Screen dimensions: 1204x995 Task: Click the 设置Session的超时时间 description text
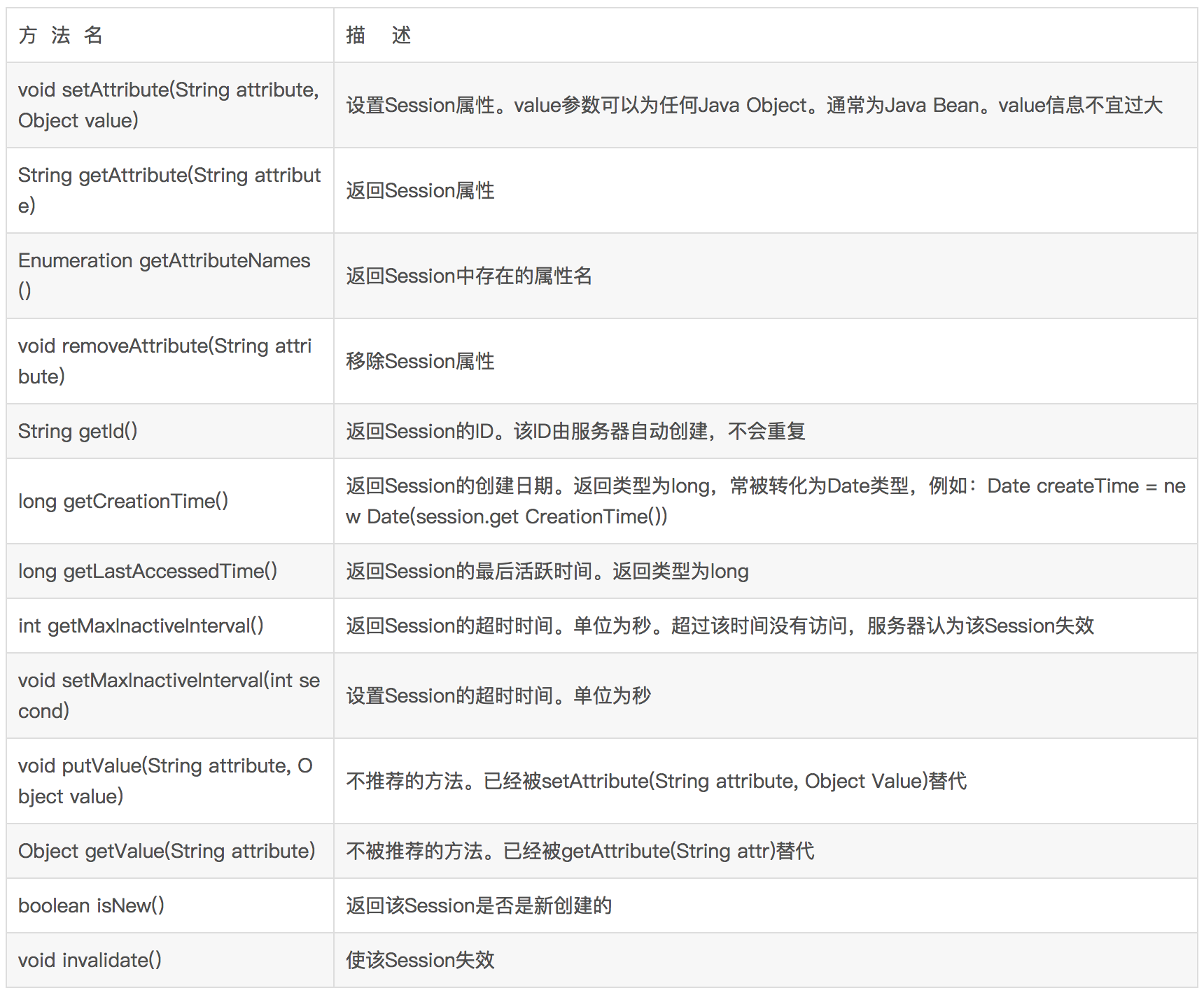pyautogui.click(x=498, y=696)
